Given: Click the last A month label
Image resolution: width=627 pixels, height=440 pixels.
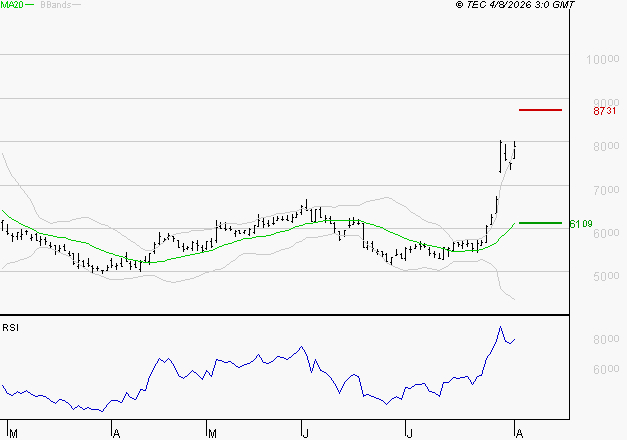Looking at the screenshot, I should (519, 434).
